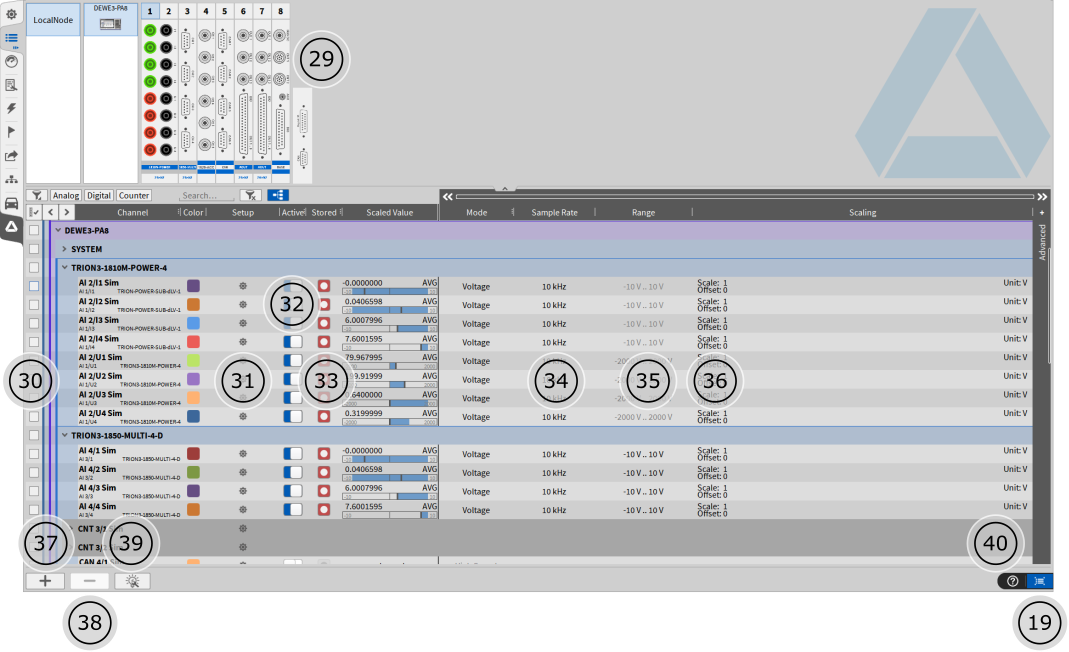Check the SYSTEM row checkbox
This screenshot has width=1069, height=652.
point(34,249)
